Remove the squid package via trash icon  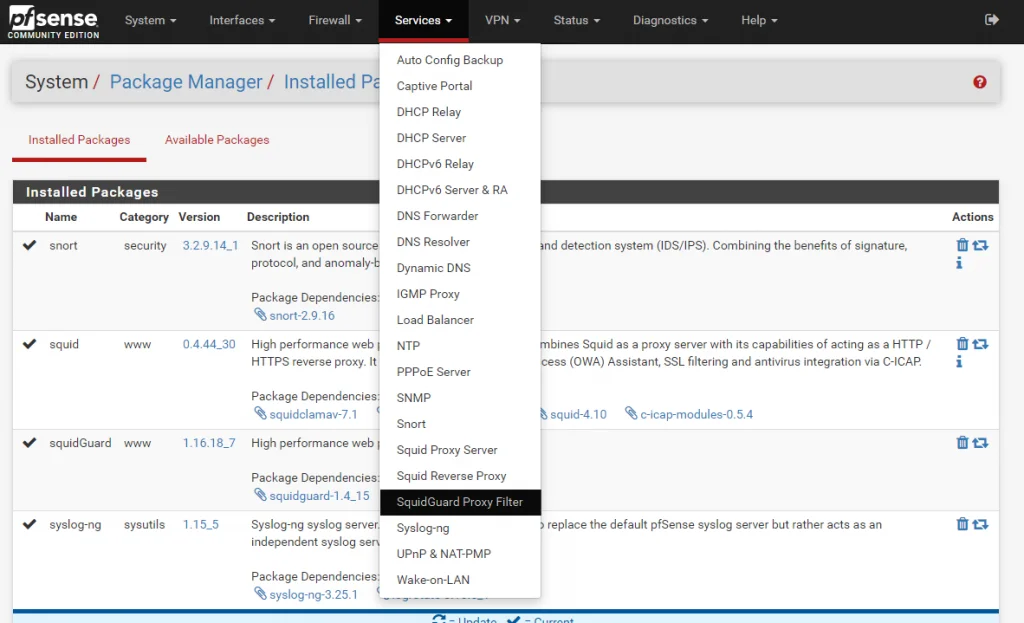pyautogui.click(x=962, y=343)
